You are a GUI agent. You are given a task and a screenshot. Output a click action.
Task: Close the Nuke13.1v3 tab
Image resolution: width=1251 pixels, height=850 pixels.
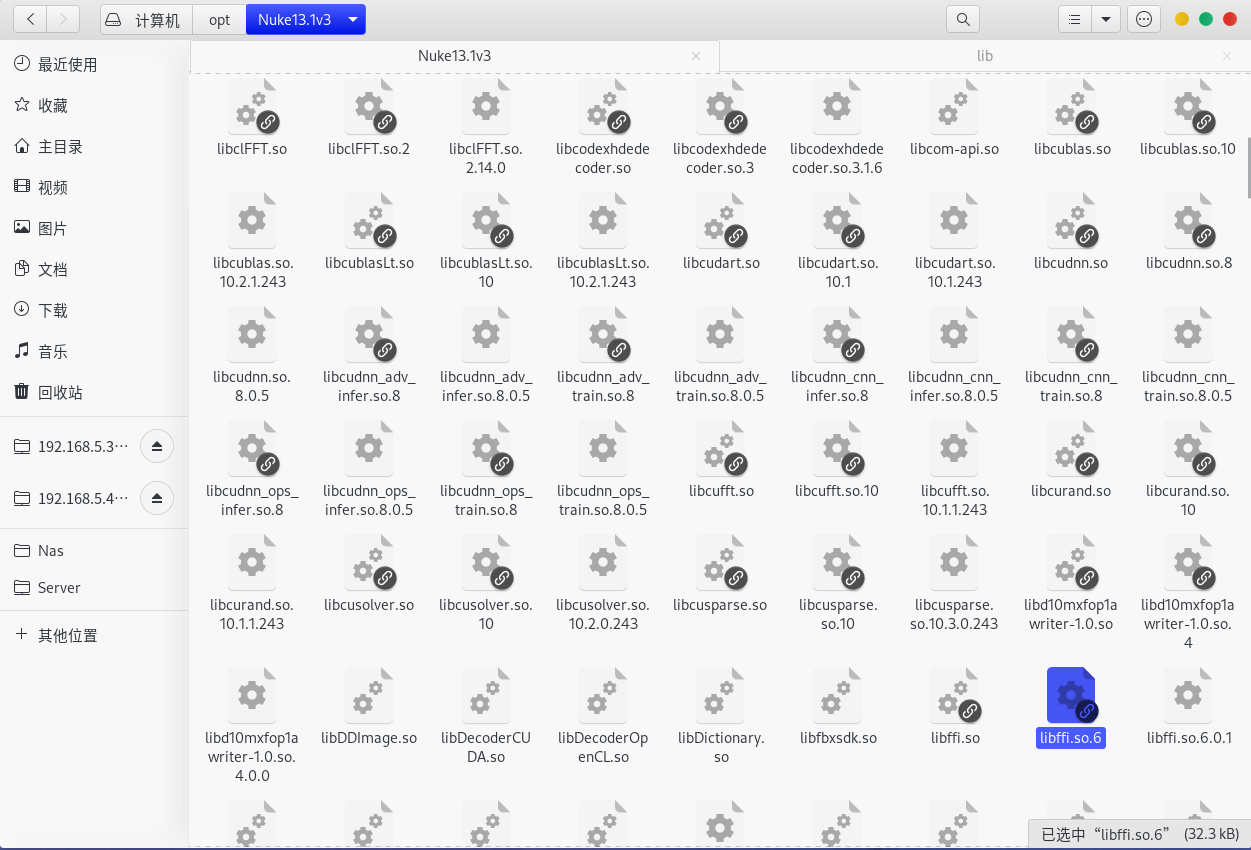(696, 56)
